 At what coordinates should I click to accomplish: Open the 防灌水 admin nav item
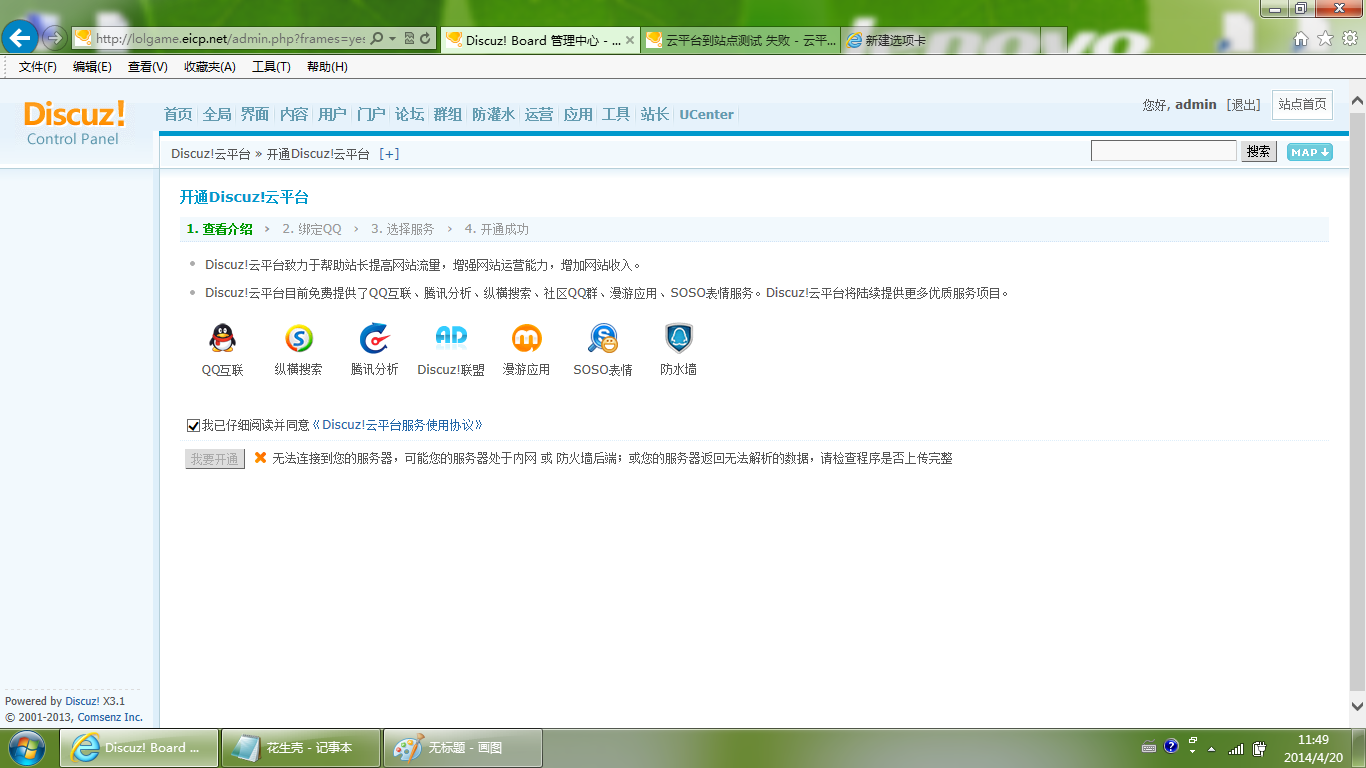pos(493,115)
